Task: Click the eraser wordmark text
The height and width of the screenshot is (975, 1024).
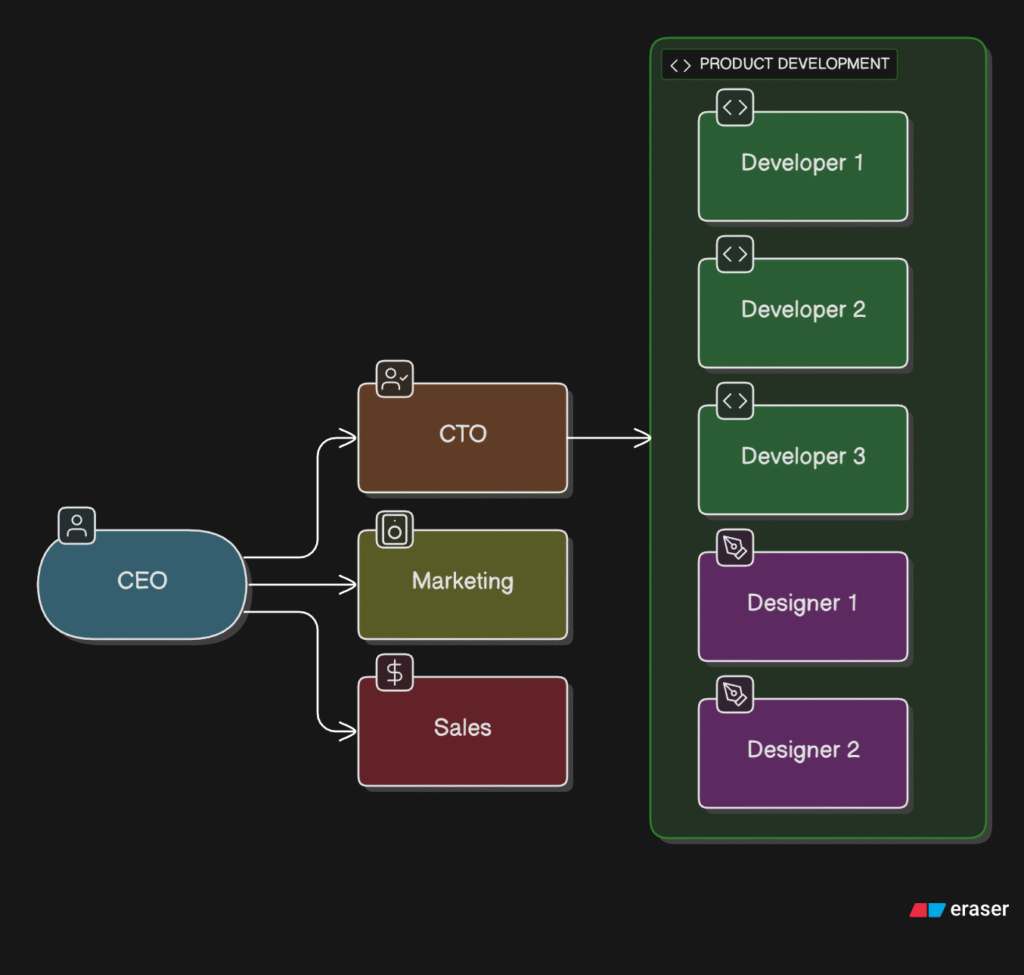Action: 979,909
